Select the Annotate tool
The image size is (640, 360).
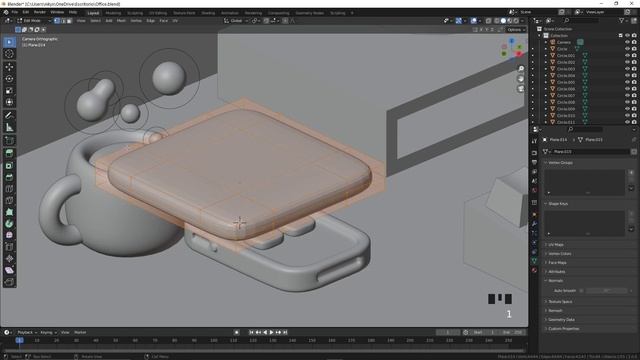[9, 116]
